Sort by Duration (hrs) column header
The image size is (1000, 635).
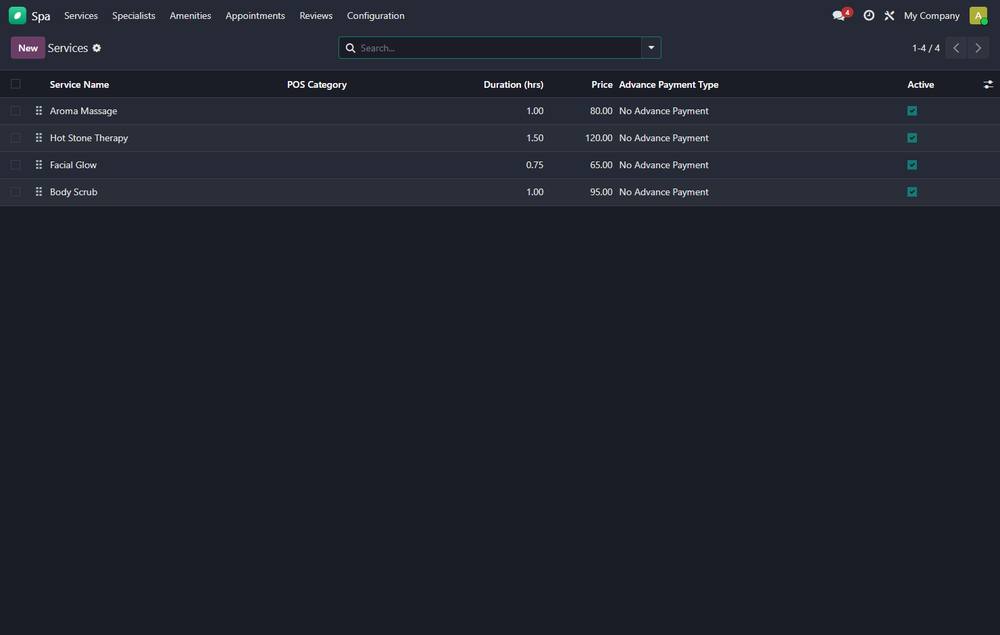click(x=513, y=84)
